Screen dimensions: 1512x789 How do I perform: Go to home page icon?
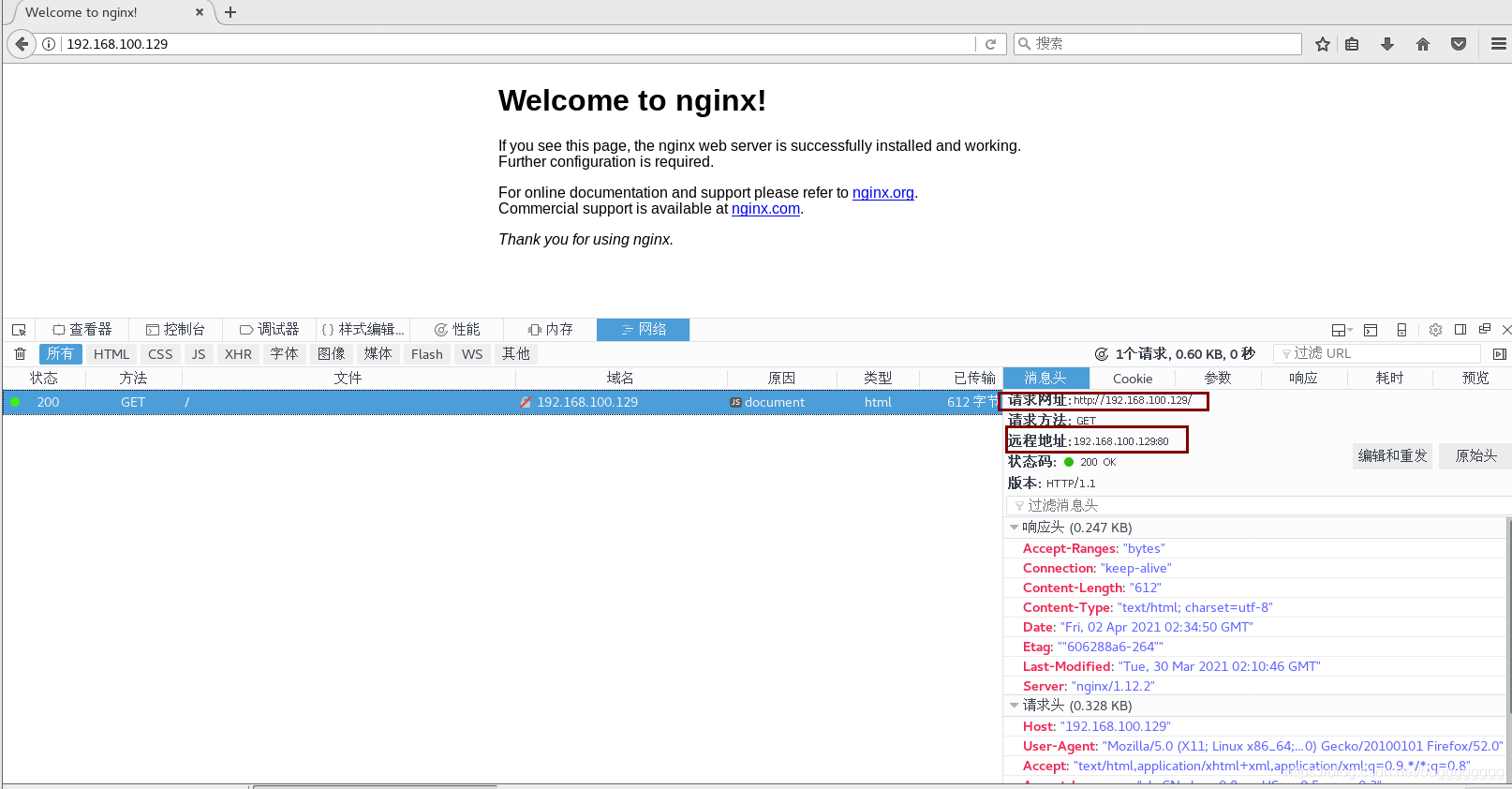[1423, 44]
